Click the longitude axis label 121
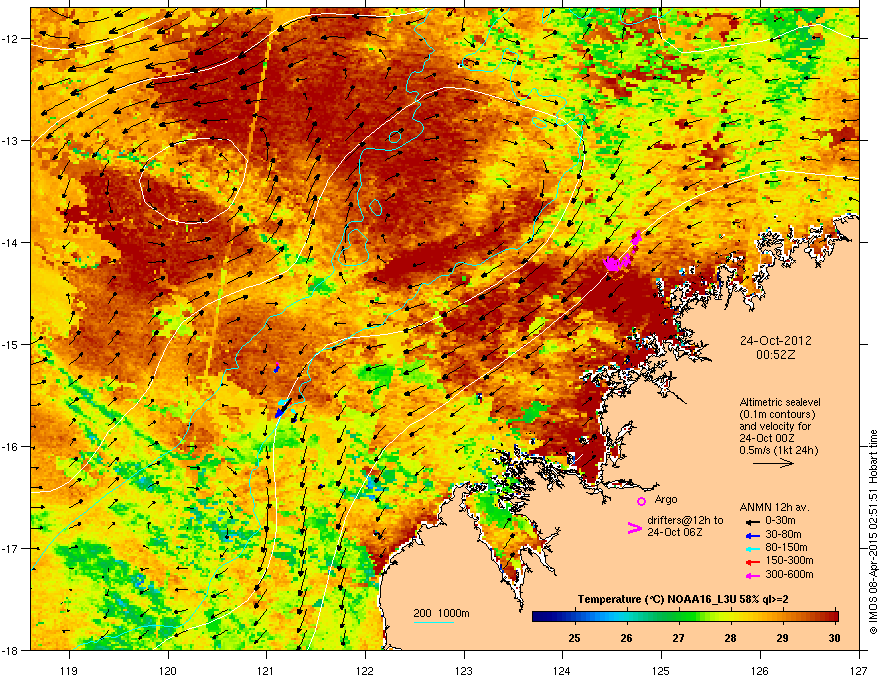Viewport: 880px width, 680px height. click(266, 671)
